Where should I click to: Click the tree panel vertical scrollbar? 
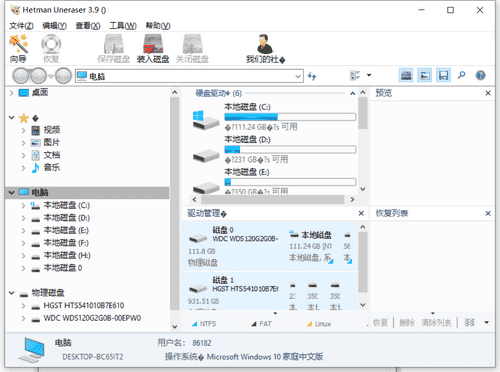tap(174, 203)
